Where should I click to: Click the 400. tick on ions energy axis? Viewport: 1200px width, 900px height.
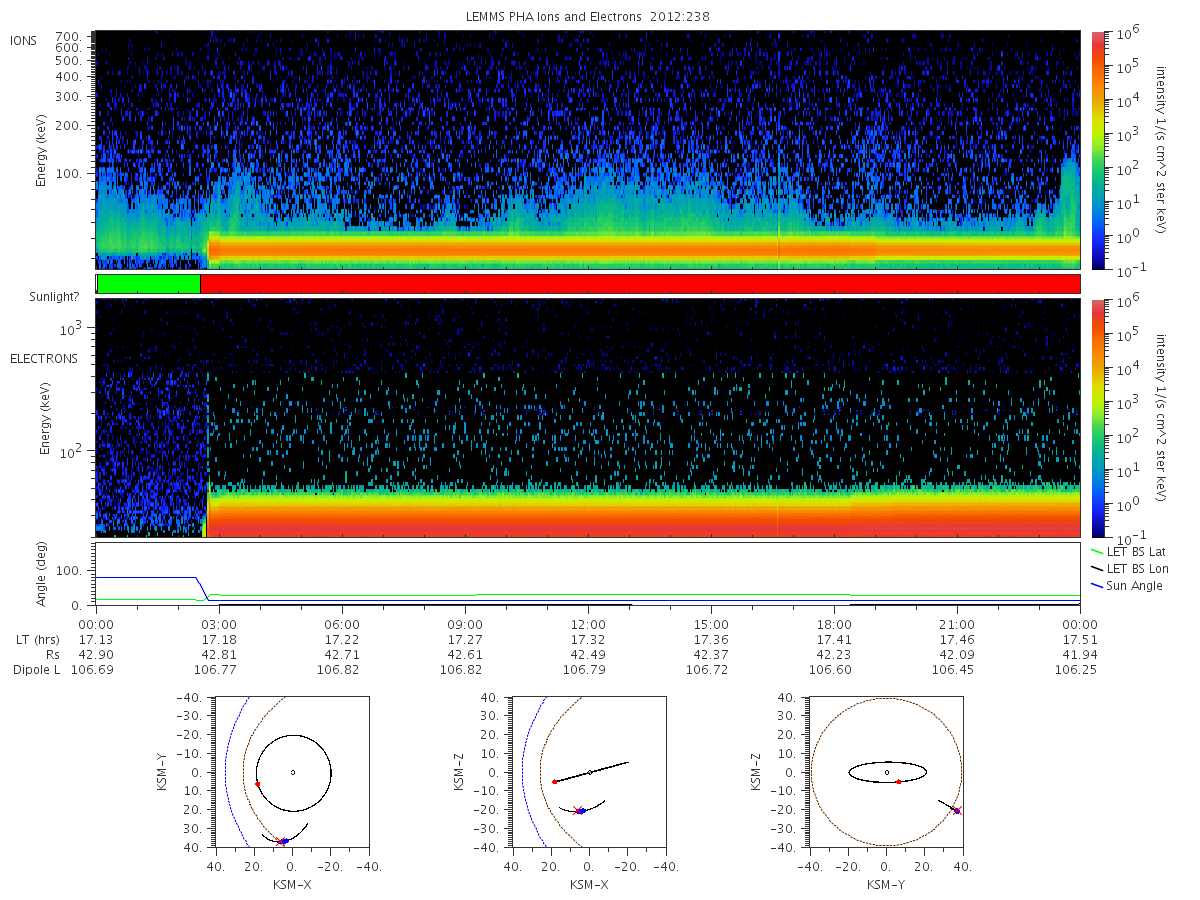tap(67, 76)
